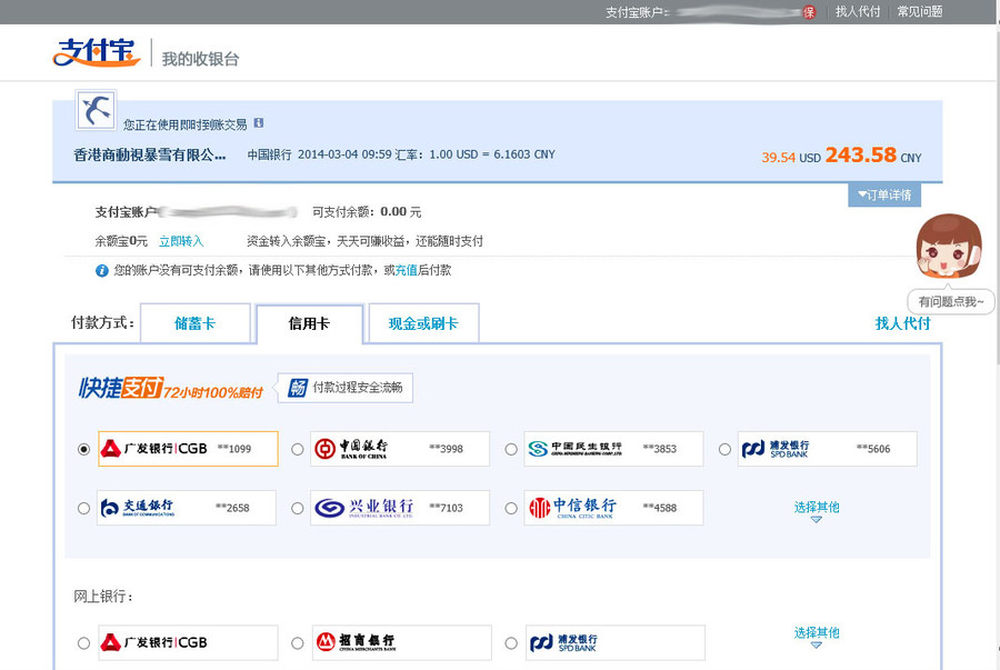Click the 网上银行 section label
The height and width of the screenshot is (670, 1000).
pyautogui.click(x=103, y=597)
